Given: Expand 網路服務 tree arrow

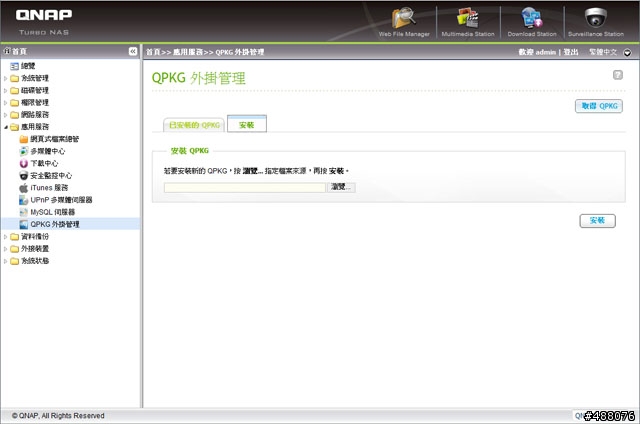Looking at the screenshot, I should coord(5,115).
